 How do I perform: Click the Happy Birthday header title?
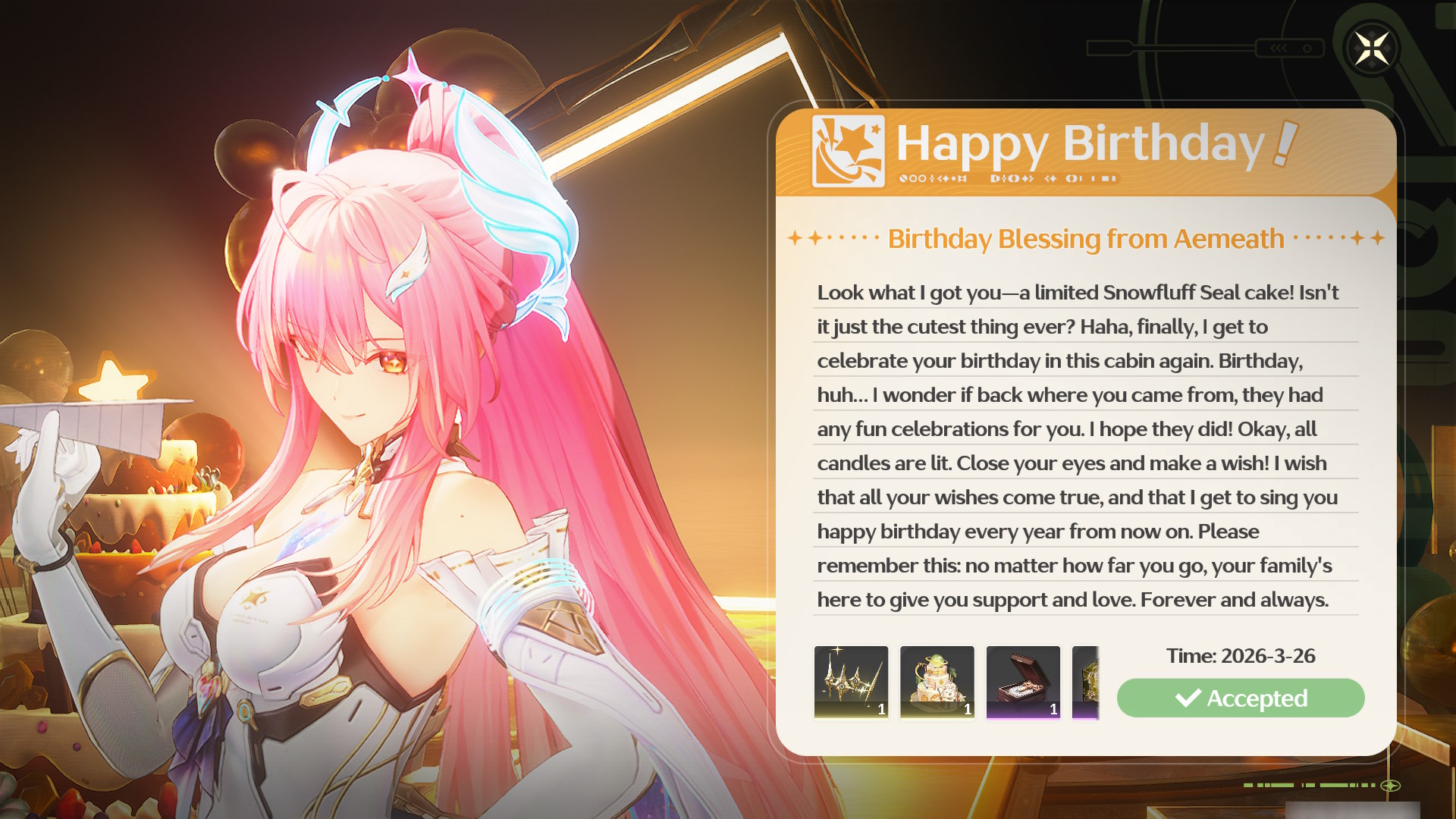tap(1081, 144)
